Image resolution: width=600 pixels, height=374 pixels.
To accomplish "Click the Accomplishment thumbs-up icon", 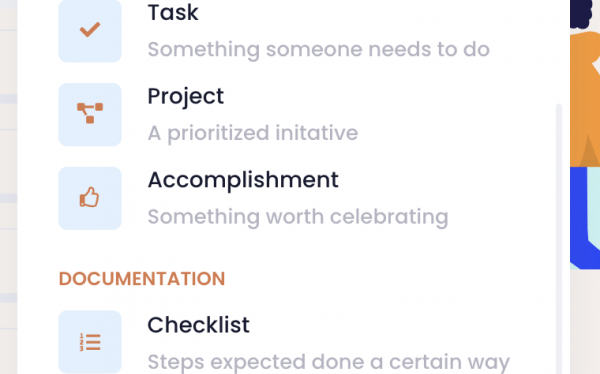I will (90, 198).
